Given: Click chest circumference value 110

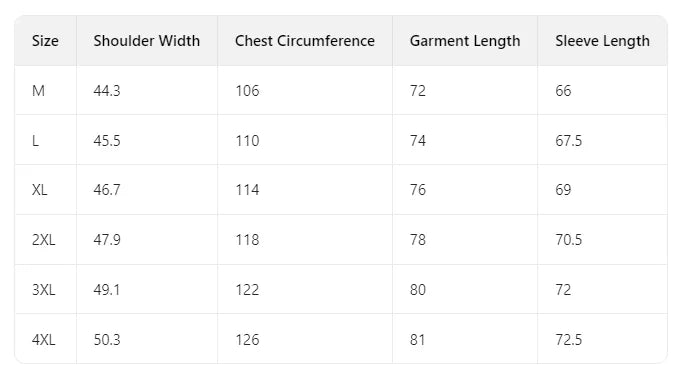Looking at the screenshot, I should click(247, 141).
